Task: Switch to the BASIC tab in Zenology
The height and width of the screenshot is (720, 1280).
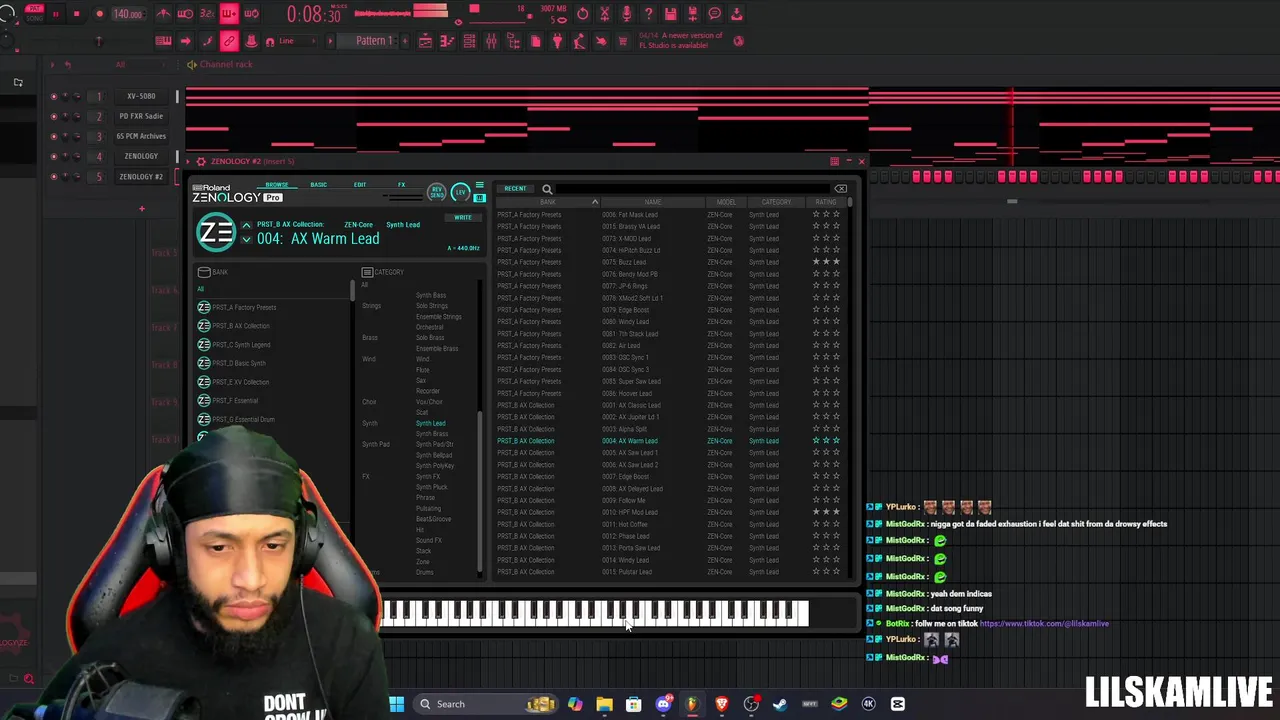Action: pyautogui.click(x=318, y=185)
